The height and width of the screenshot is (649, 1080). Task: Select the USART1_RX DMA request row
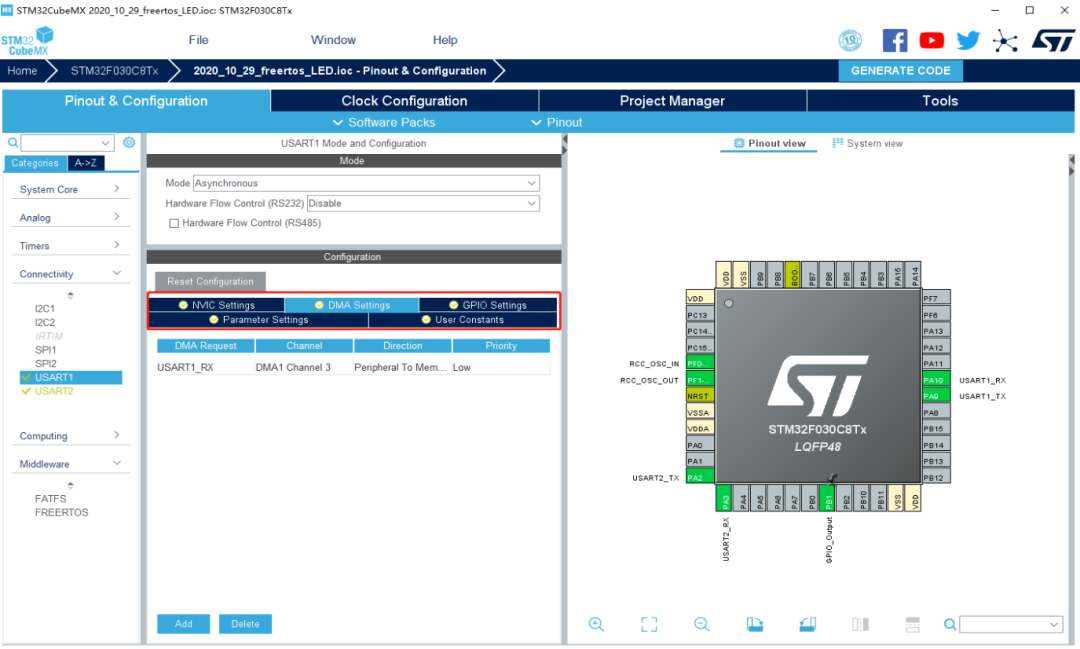(x=353, y=367)
